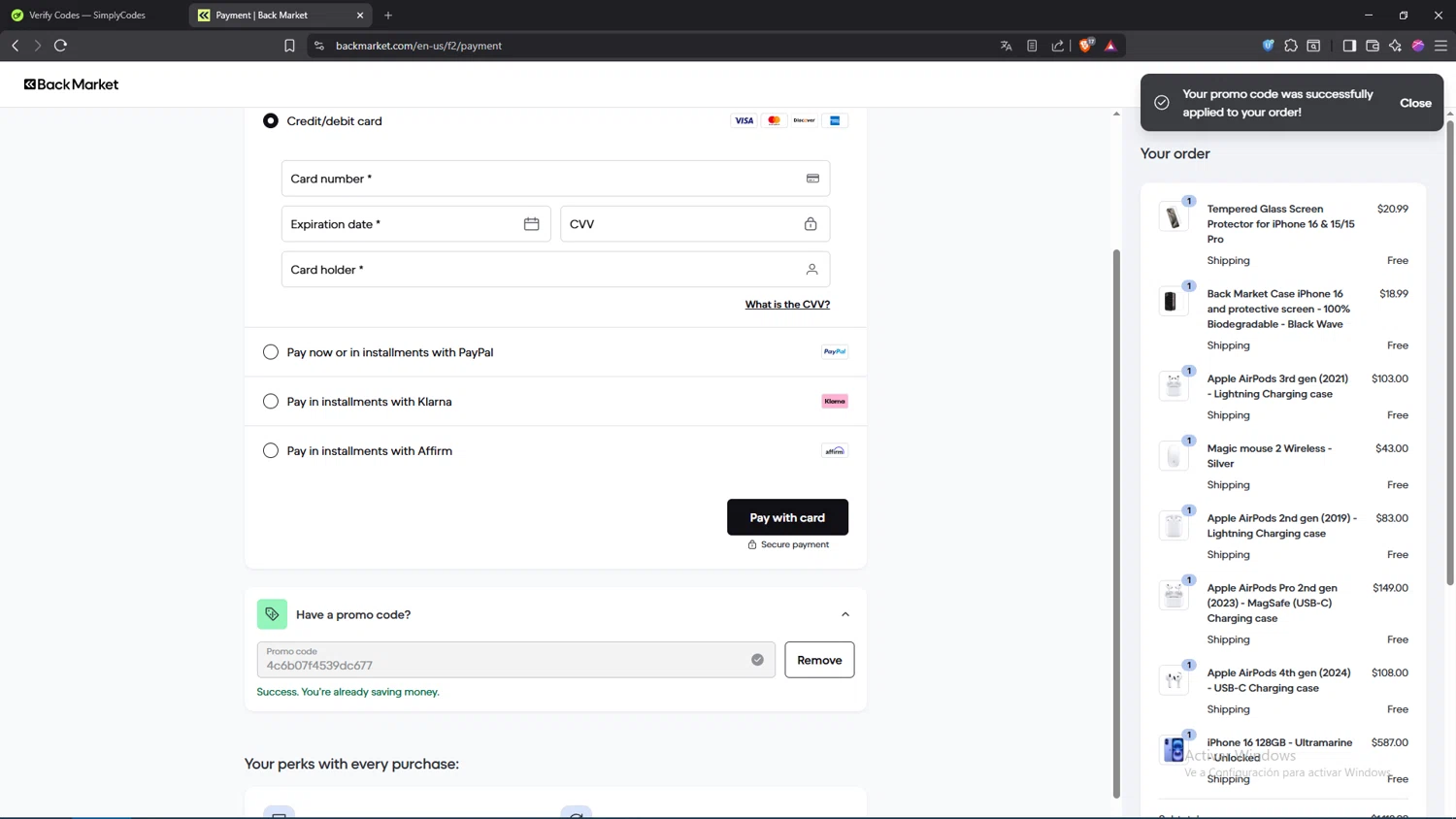Image resolution: width=1456 pixels, height=819 pixels.
Task: Focus the CVV input field
Action: coord(695,224)
